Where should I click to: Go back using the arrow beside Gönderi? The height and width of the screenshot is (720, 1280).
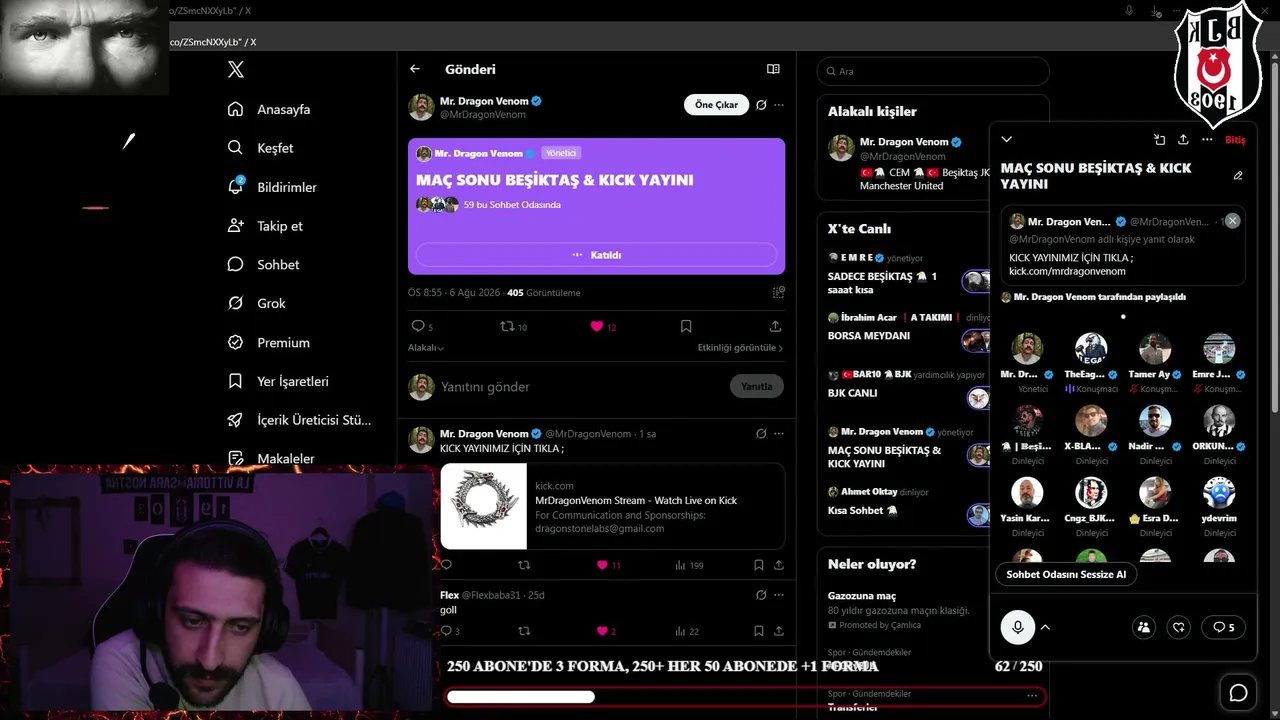[415, 69]
